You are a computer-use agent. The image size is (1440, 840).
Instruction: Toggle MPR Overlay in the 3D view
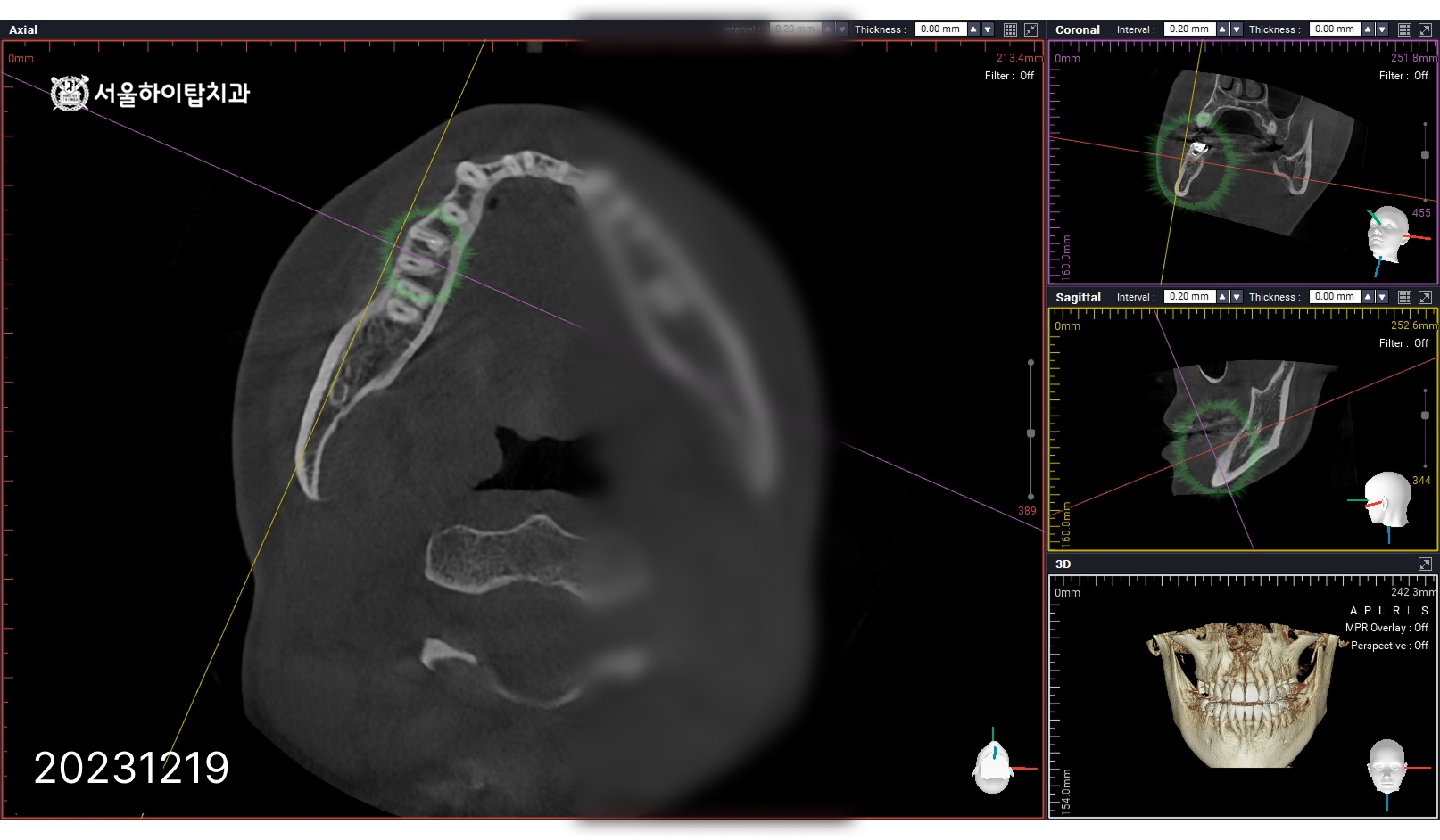tap(1386, 628)
